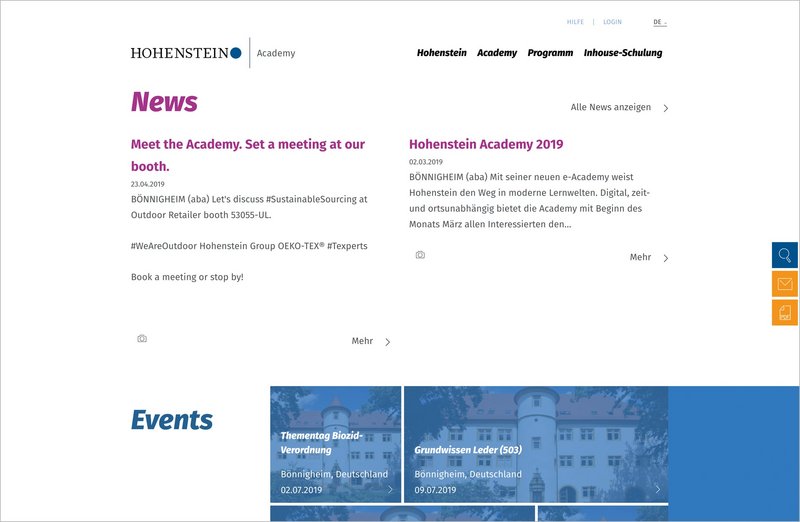Viewport: 800px width, 522px height.
Task: Click the date 02.03.2019
Action: pyautogui.click(x=426, y=162)
